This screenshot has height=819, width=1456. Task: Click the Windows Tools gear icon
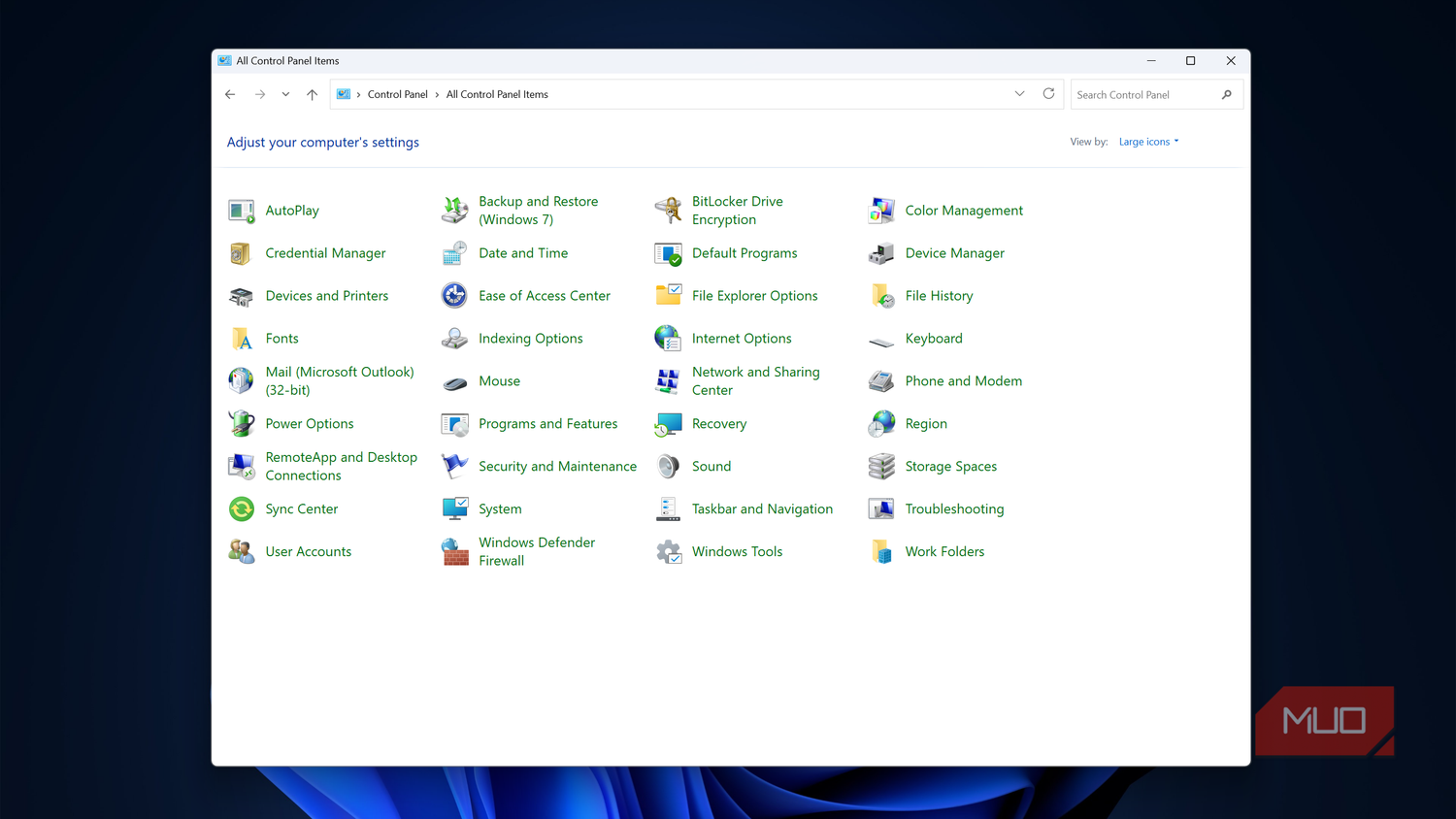pos(668,552)
